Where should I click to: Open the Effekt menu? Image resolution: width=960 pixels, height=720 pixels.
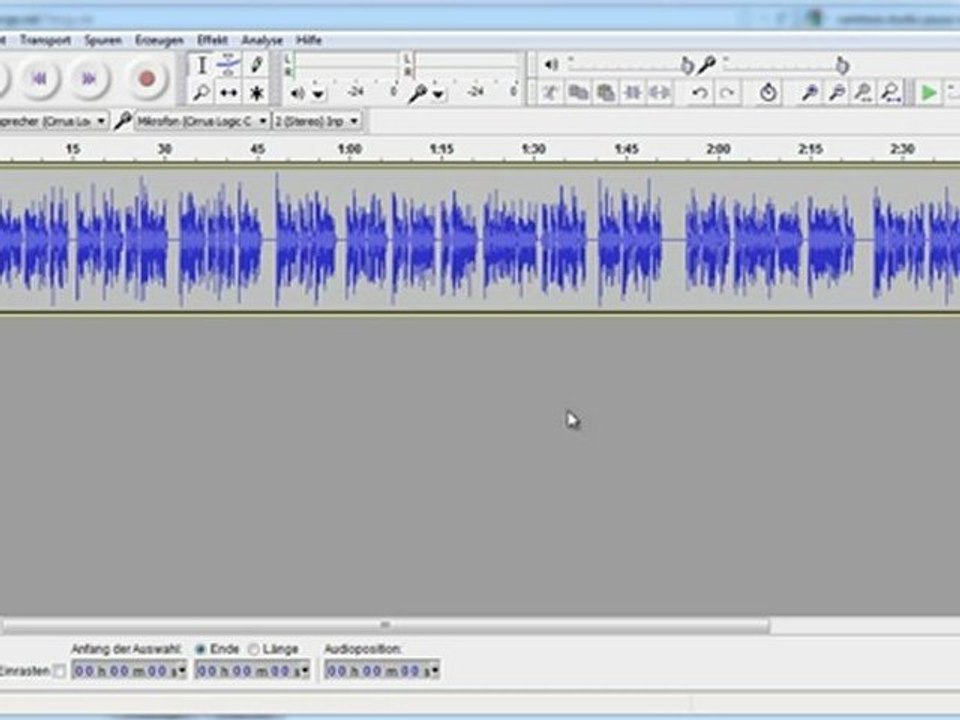pyautogui.click(x=212, y=40)
